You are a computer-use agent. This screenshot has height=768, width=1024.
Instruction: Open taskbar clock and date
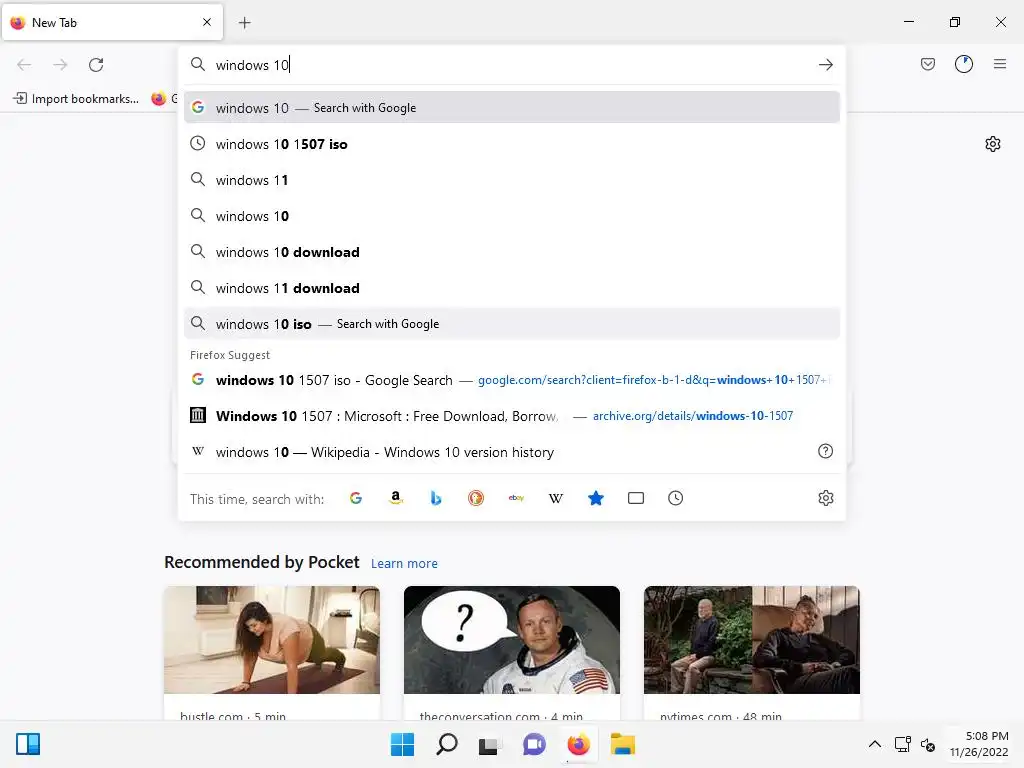pyautogui.click(x=979, y=744)
